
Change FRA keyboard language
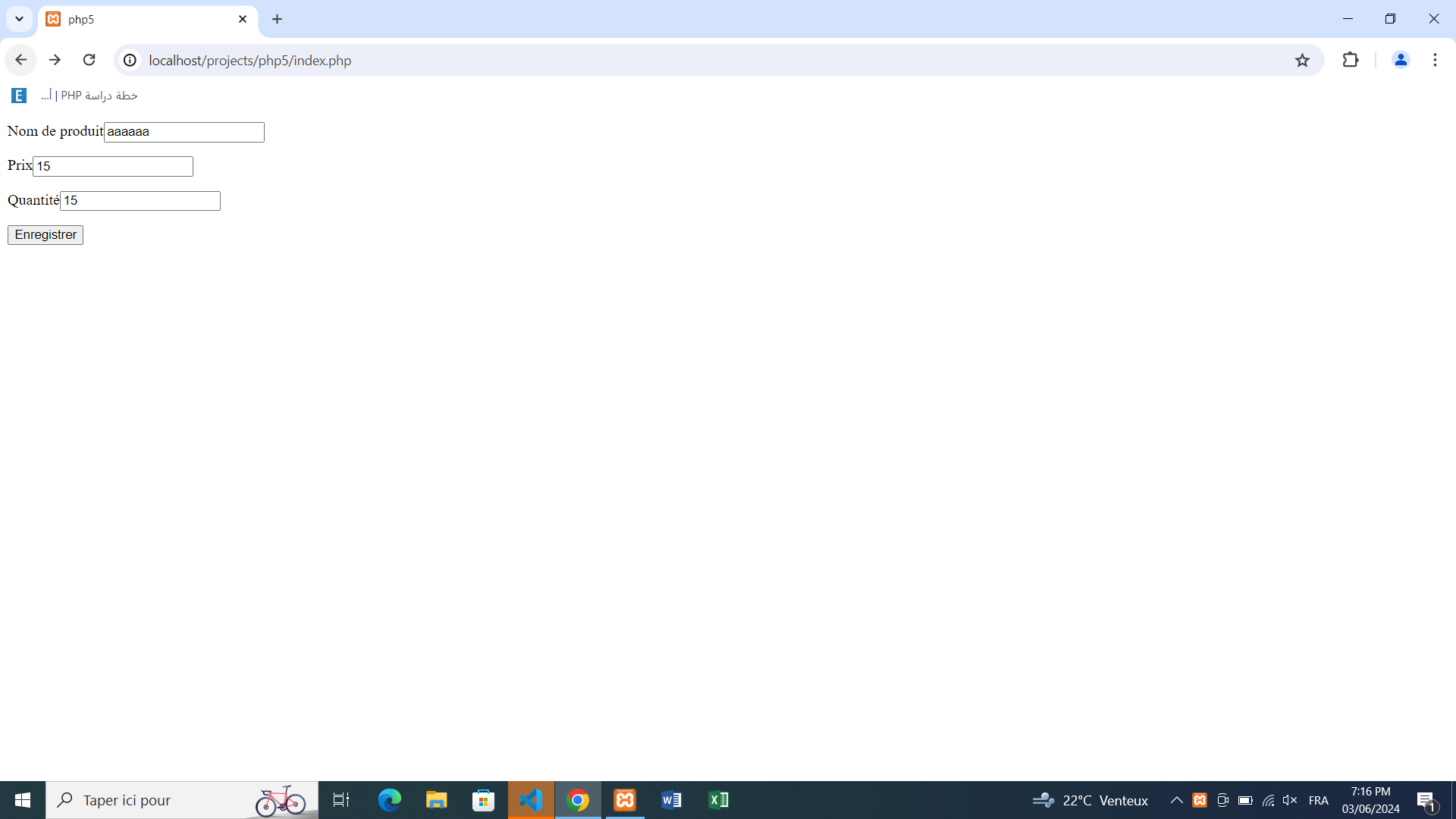(1319, 800)
